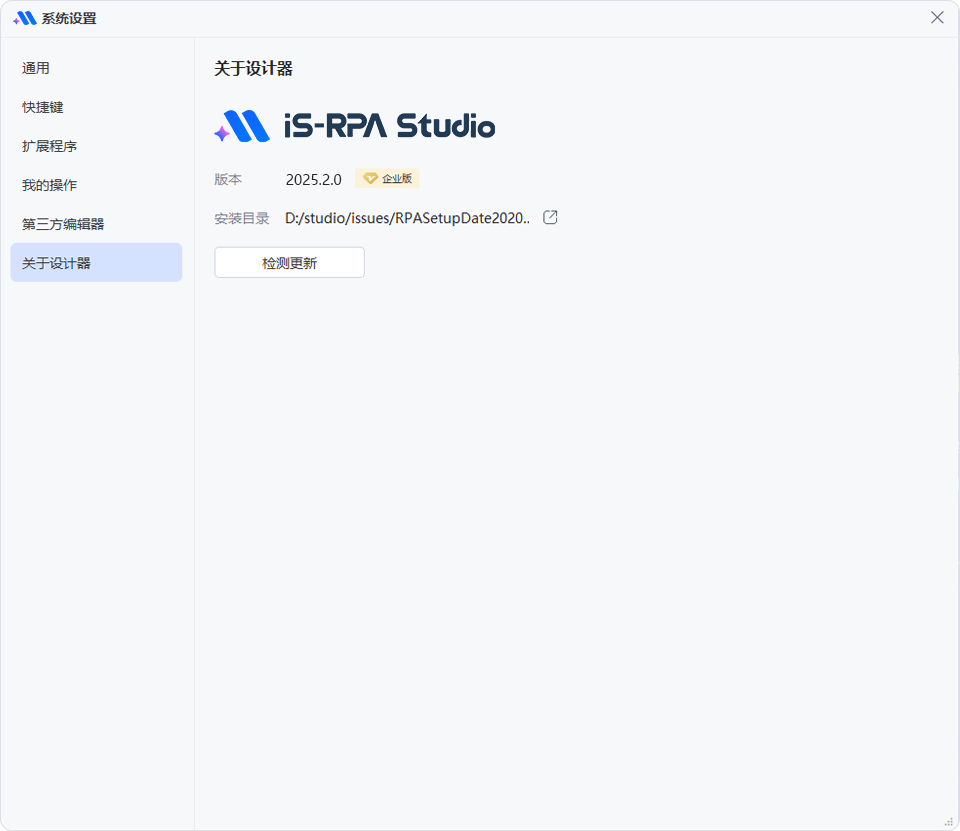Click the 企业版 edition label text

397,179
